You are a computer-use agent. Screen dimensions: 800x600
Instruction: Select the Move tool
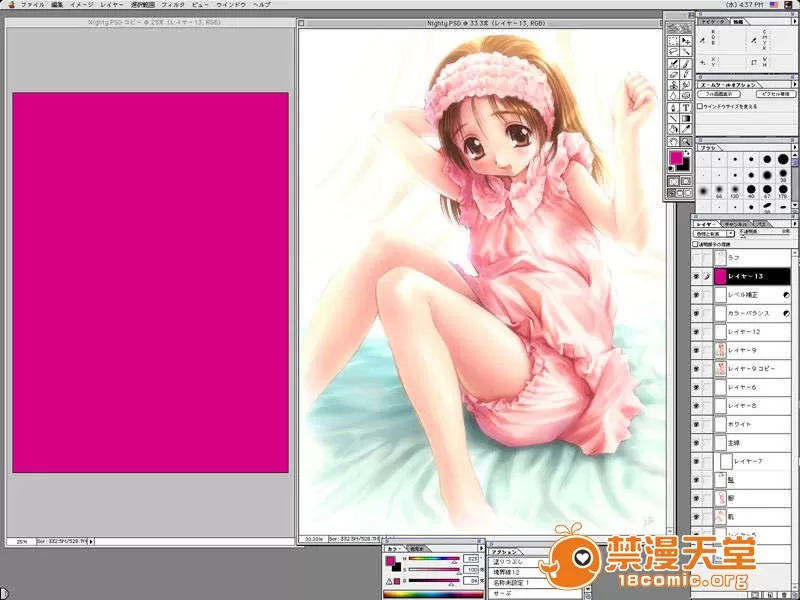coord(687,39)
